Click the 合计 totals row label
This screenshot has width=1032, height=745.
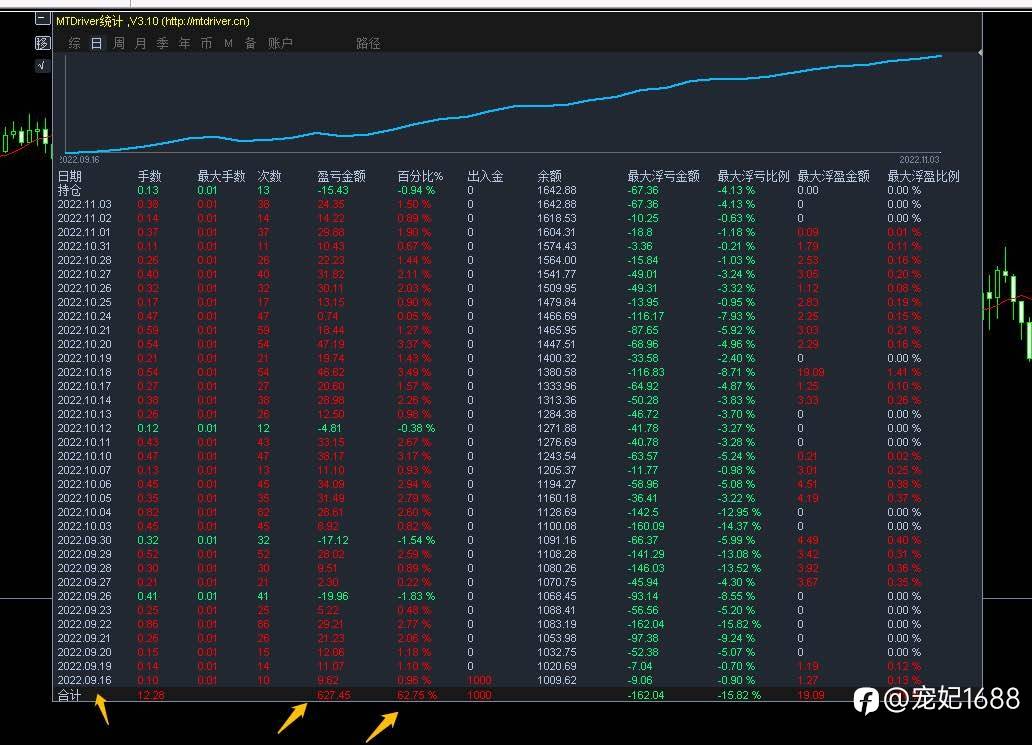click(x=70, y=696)
